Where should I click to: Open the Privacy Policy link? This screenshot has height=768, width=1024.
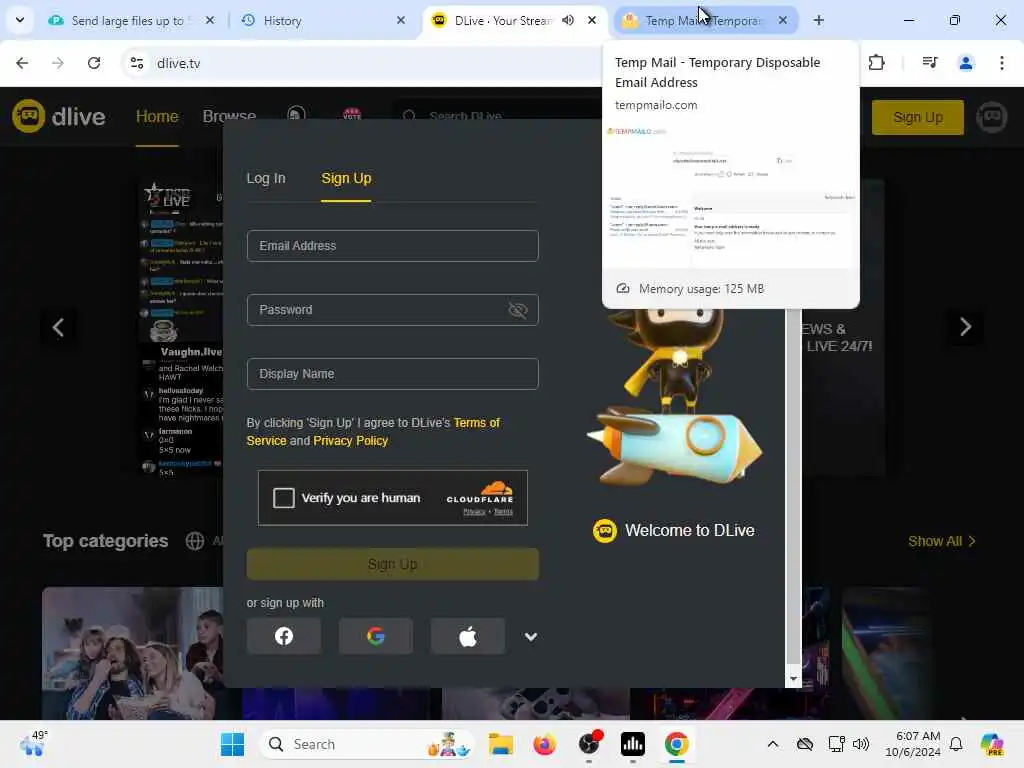coord(351,441)
